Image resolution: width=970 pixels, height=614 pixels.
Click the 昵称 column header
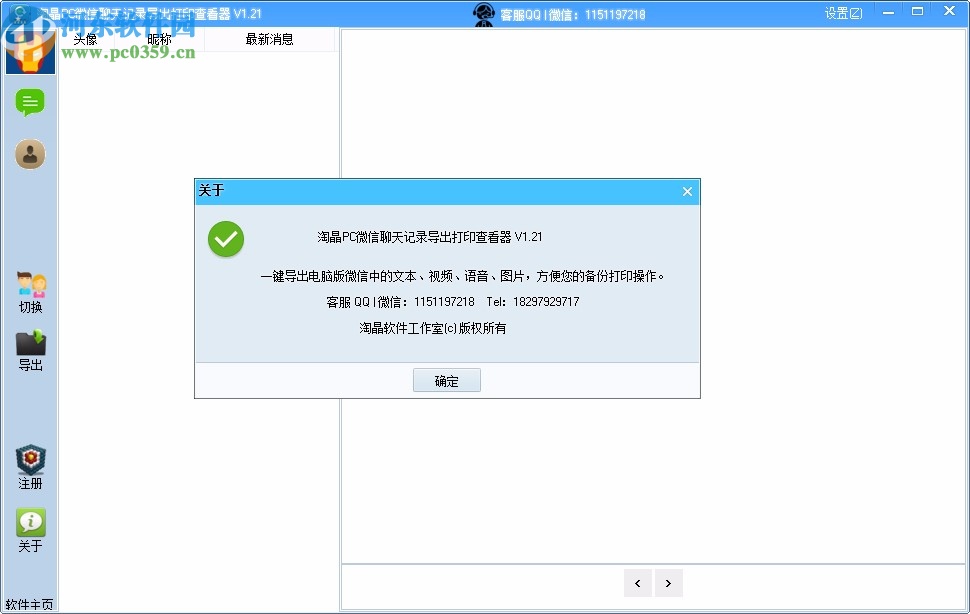coord(157,38)
